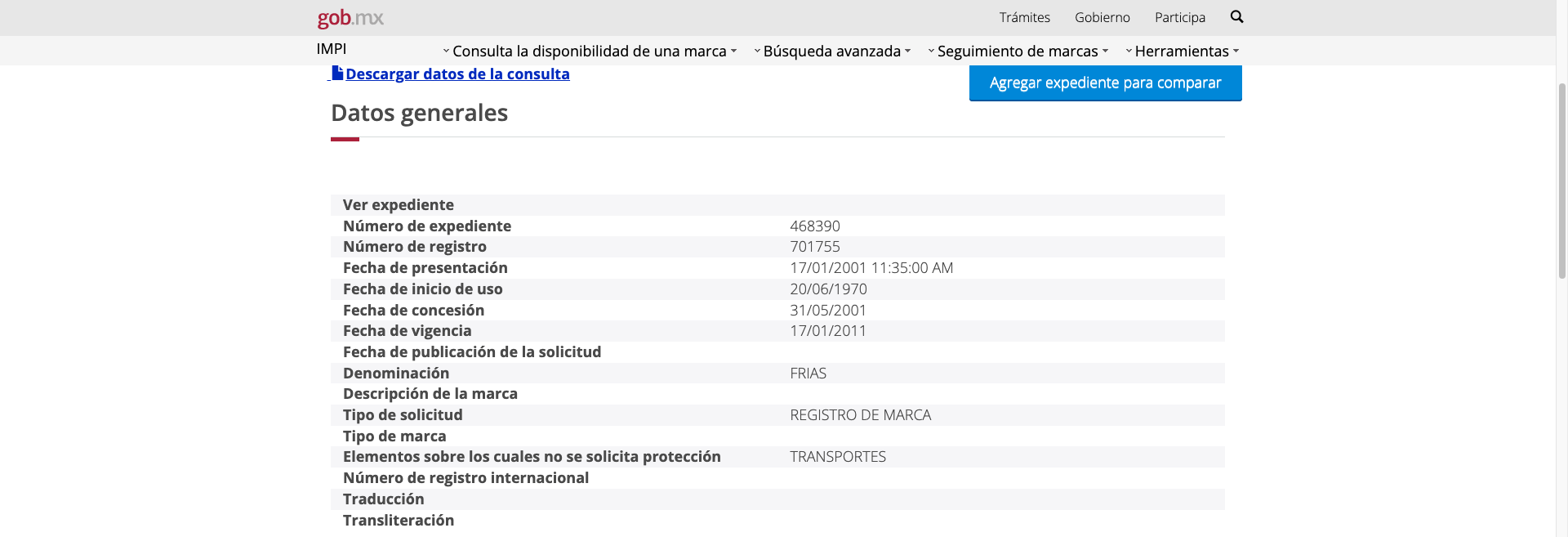Expand the Búsqueda avanzada menu label
The height and width of the screenshot is (537, 1568).
tap(831, 51)
